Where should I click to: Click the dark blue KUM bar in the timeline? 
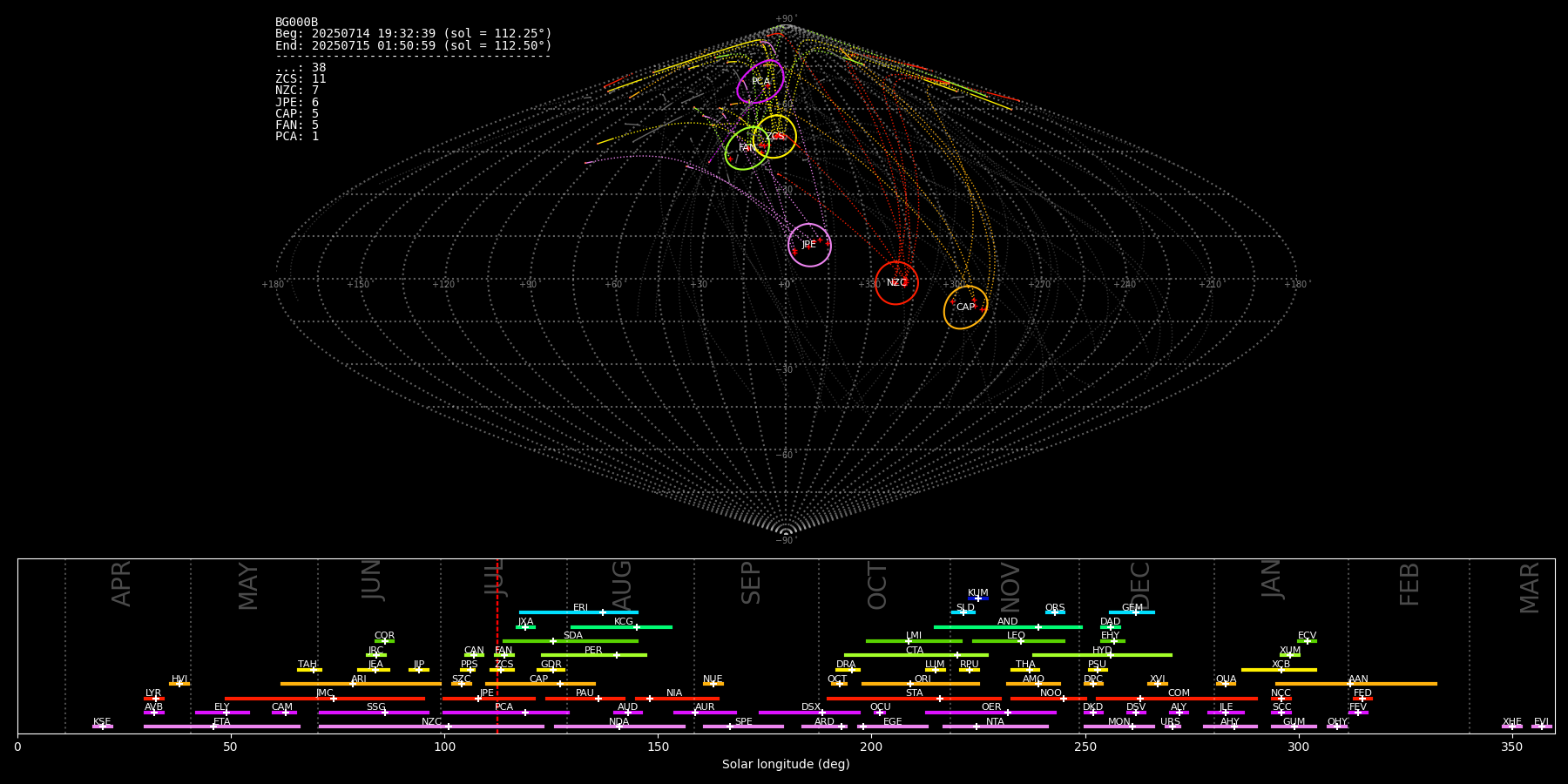coord(978,598)
